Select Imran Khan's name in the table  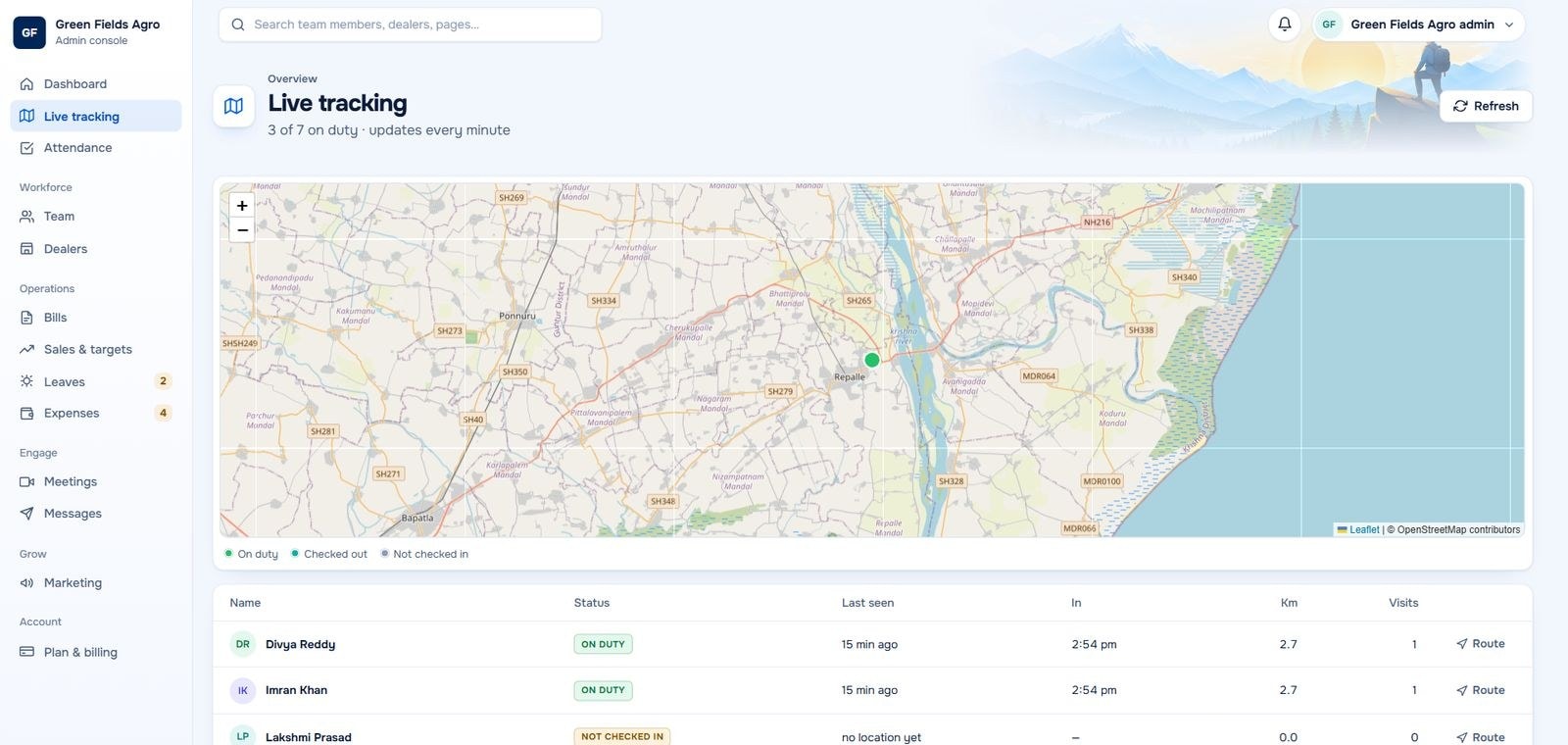point(296,690)
